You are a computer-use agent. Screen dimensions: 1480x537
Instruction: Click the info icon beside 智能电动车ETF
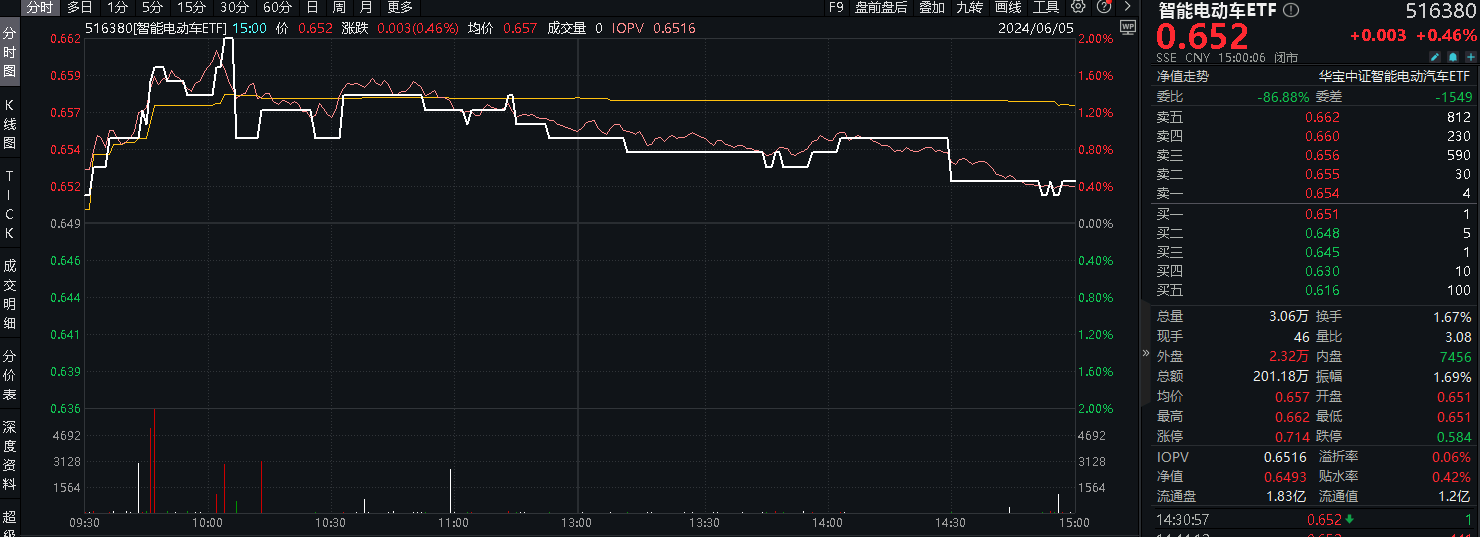coord(1291,11)
